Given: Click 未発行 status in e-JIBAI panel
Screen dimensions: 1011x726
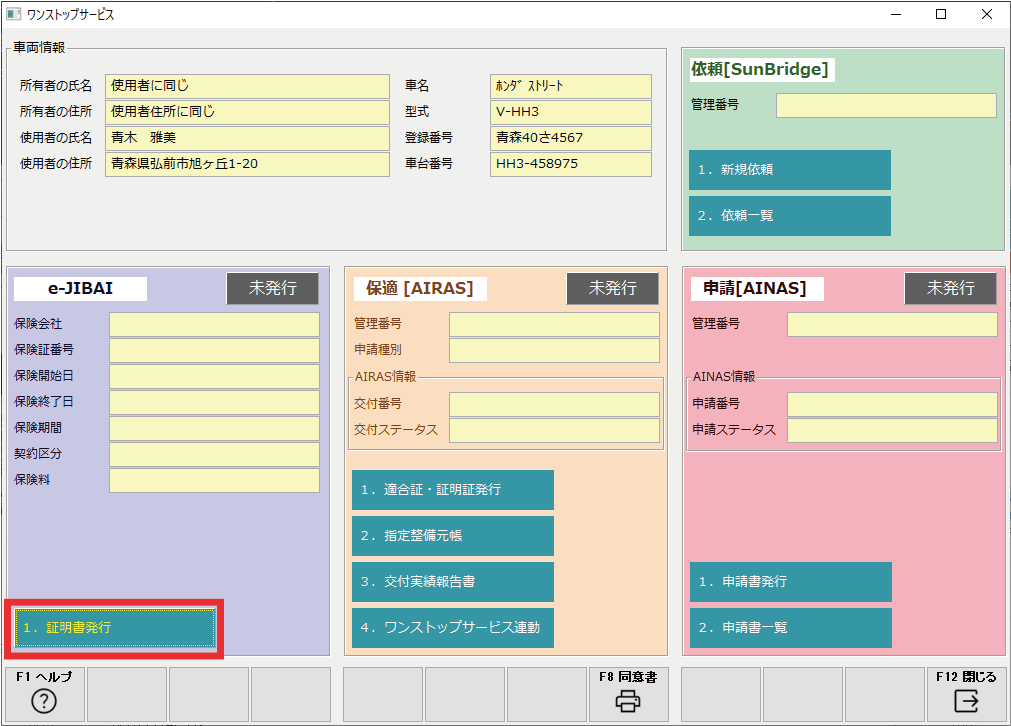Looking at the screenshot, I should [x=272, y=288].
